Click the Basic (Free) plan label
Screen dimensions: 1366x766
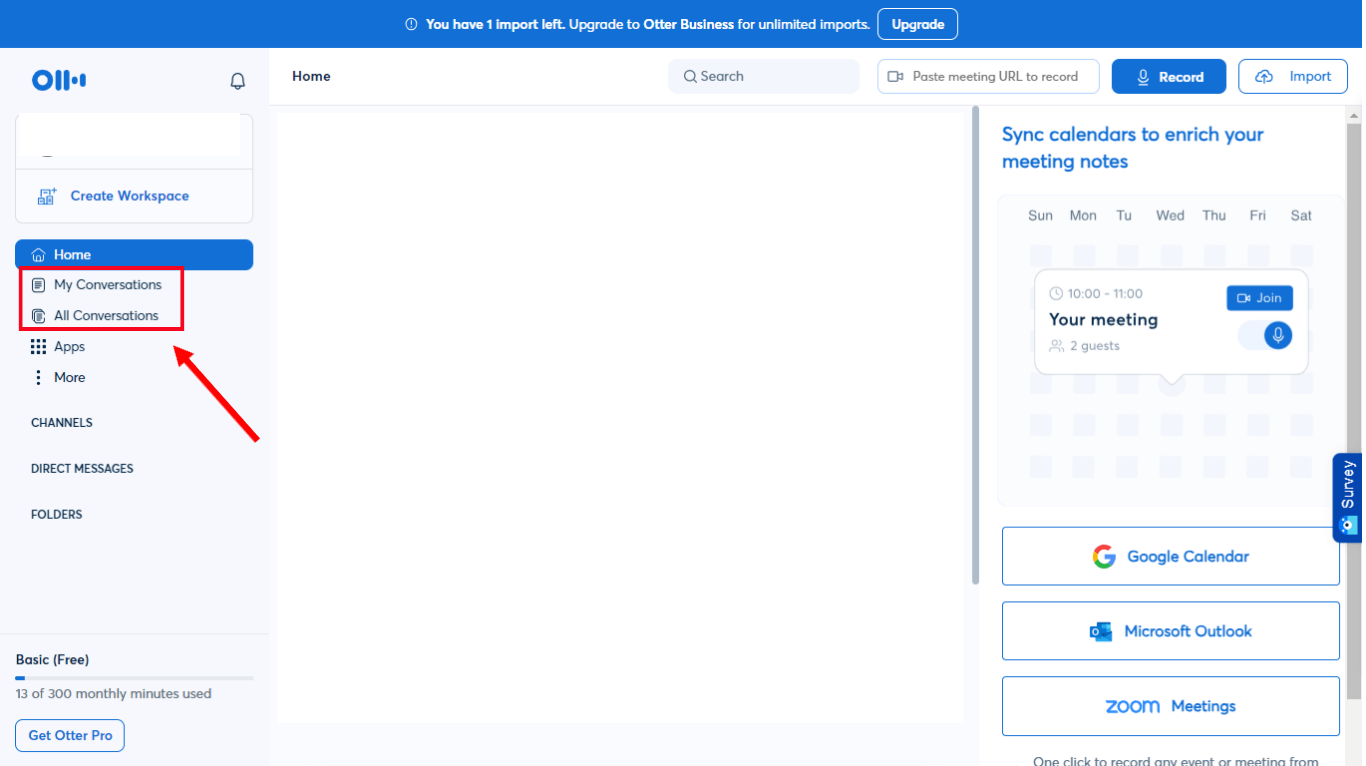[x=52, y=660]
